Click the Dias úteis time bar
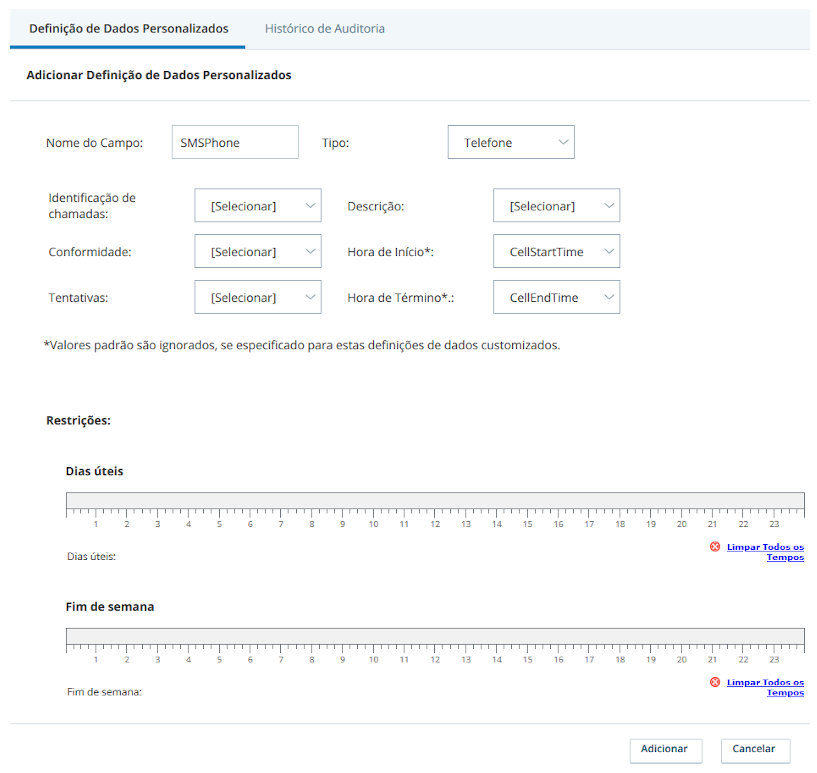817x773 pixels. (435, 500)
